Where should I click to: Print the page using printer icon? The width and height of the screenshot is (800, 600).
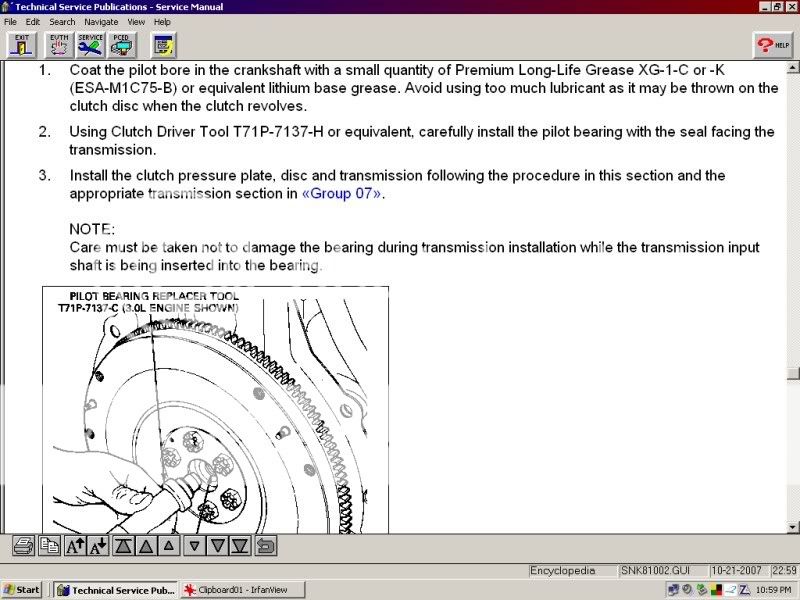24,546
